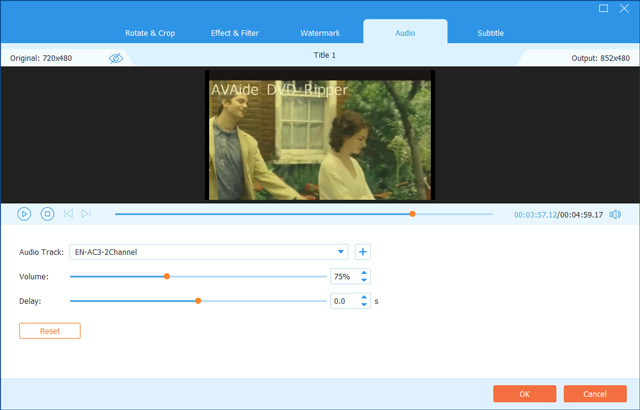Click the Original: 720x480 text
The height and width of the screenshot is (410, 640).
tap(41, 58)
